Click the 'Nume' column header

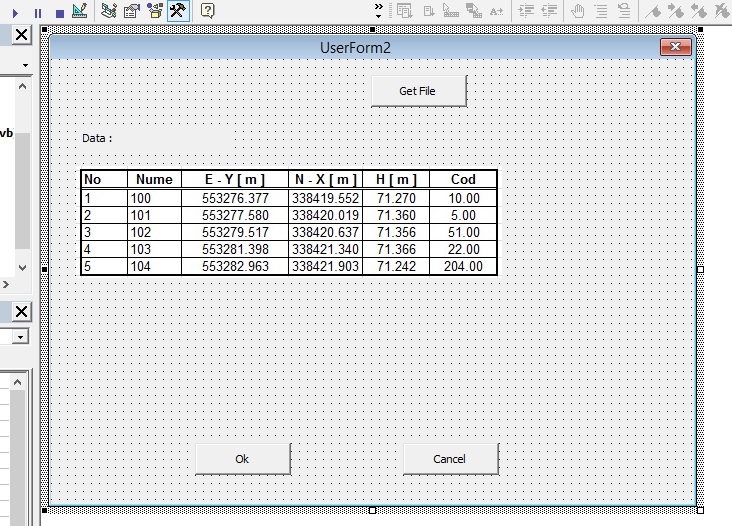[x=154, y=179]
